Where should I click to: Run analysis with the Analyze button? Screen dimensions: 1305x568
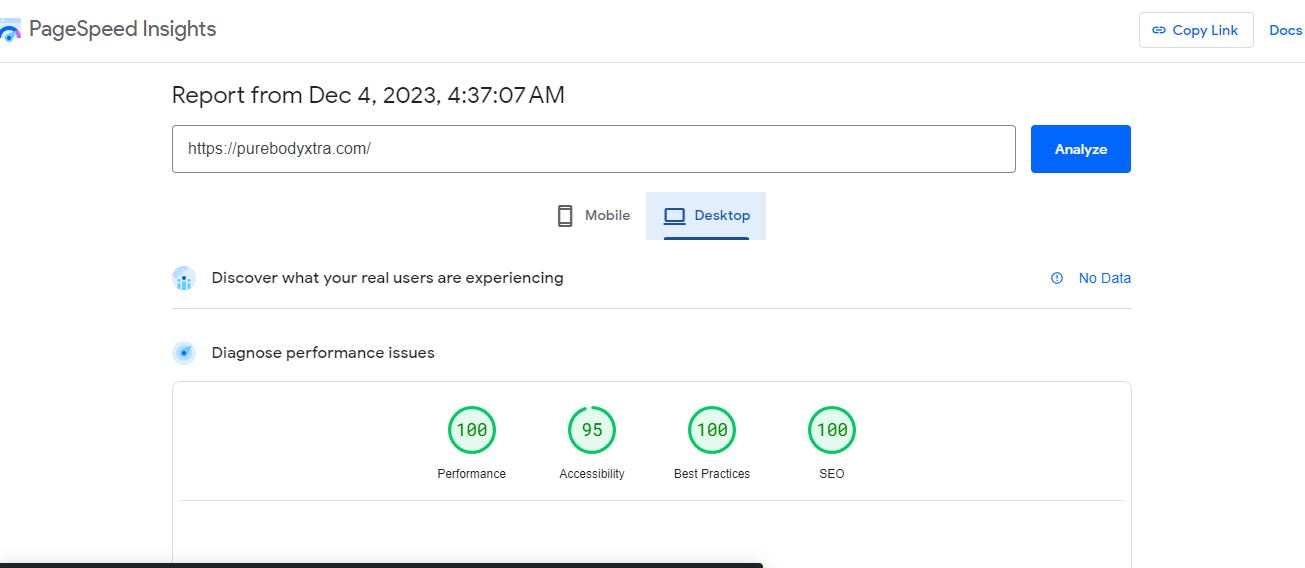tap(1081, 149)
